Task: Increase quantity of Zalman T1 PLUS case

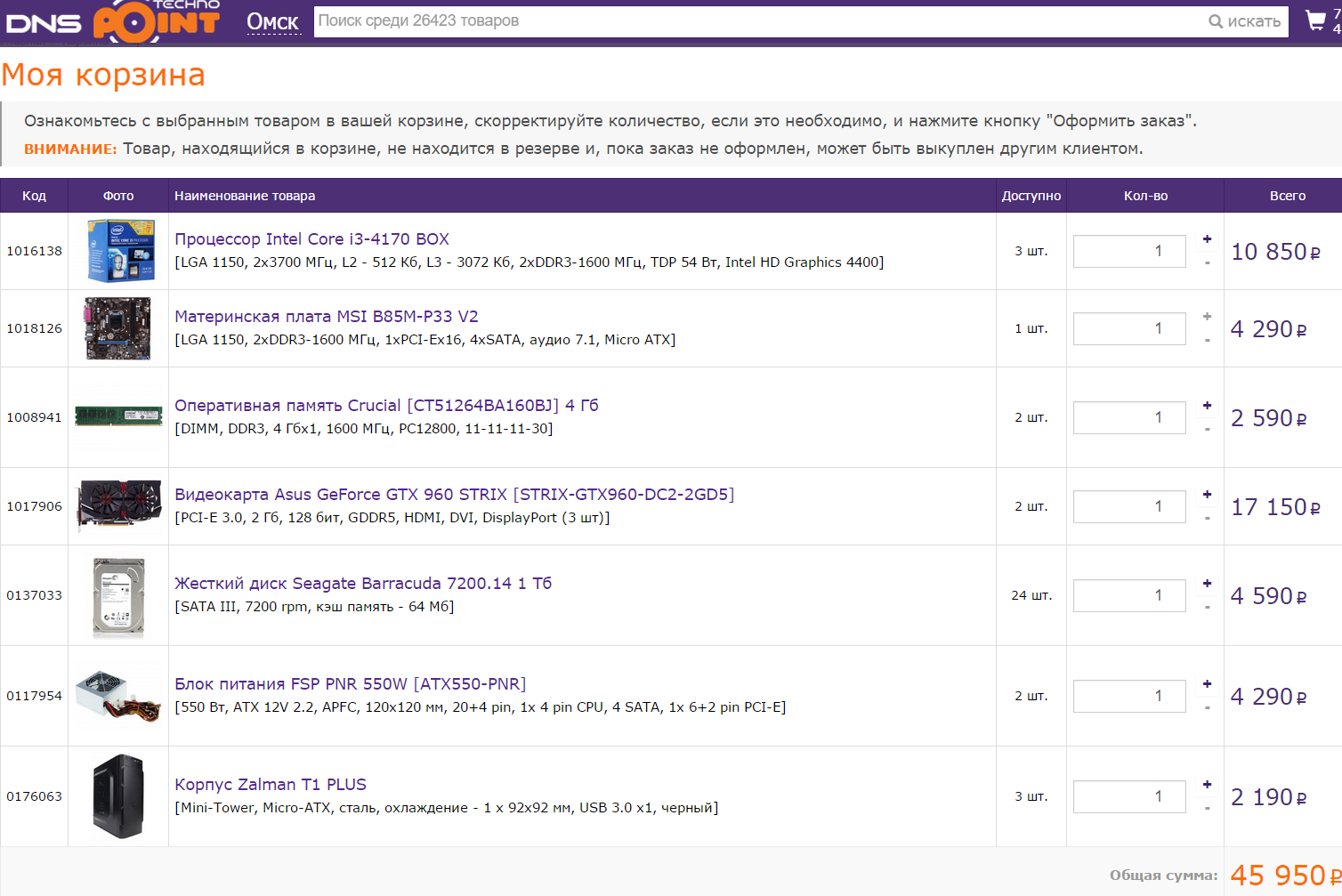Action: (x=1207, y=784)
